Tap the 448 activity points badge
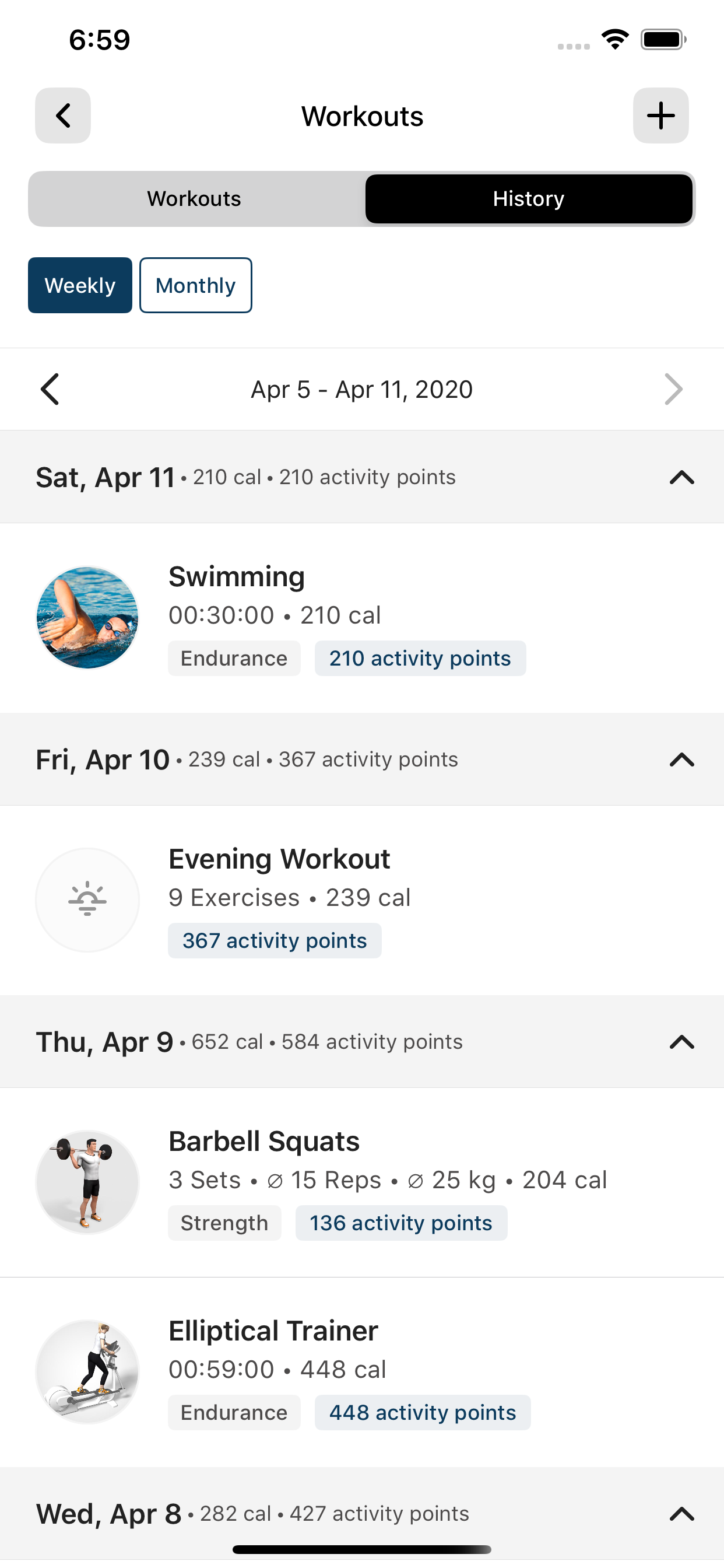724x1568 pixels. coord(422,1413)
